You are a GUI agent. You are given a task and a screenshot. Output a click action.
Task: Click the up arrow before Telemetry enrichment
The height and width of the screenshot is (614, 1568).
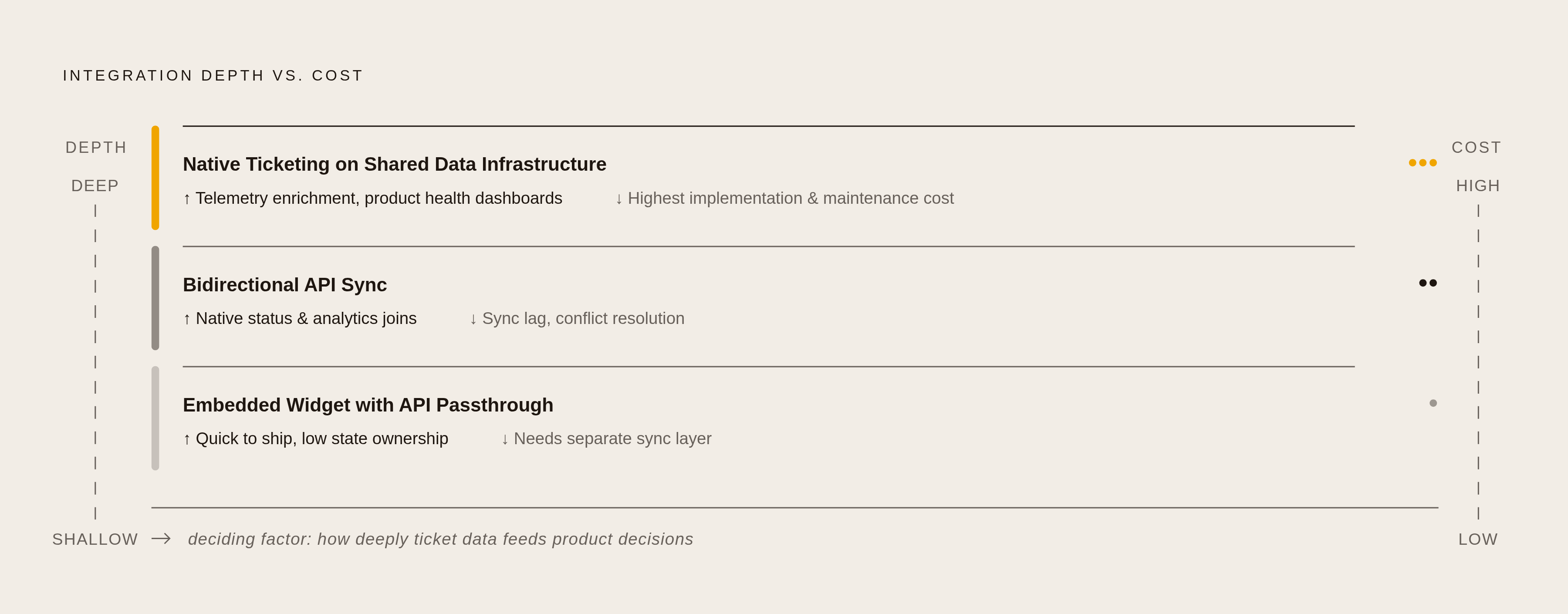[187, 199]
